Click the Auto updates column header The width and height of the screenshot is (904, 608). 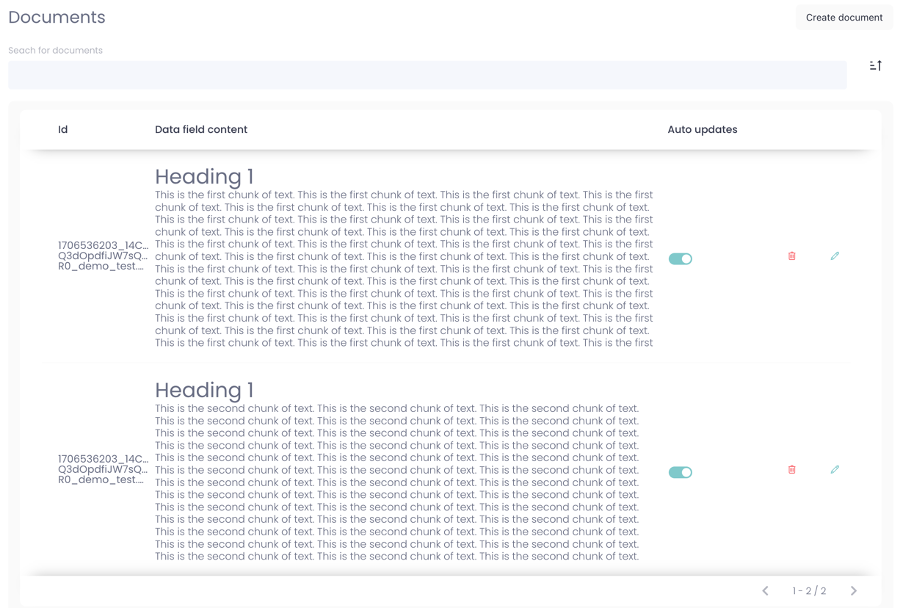tap(702, 129)
